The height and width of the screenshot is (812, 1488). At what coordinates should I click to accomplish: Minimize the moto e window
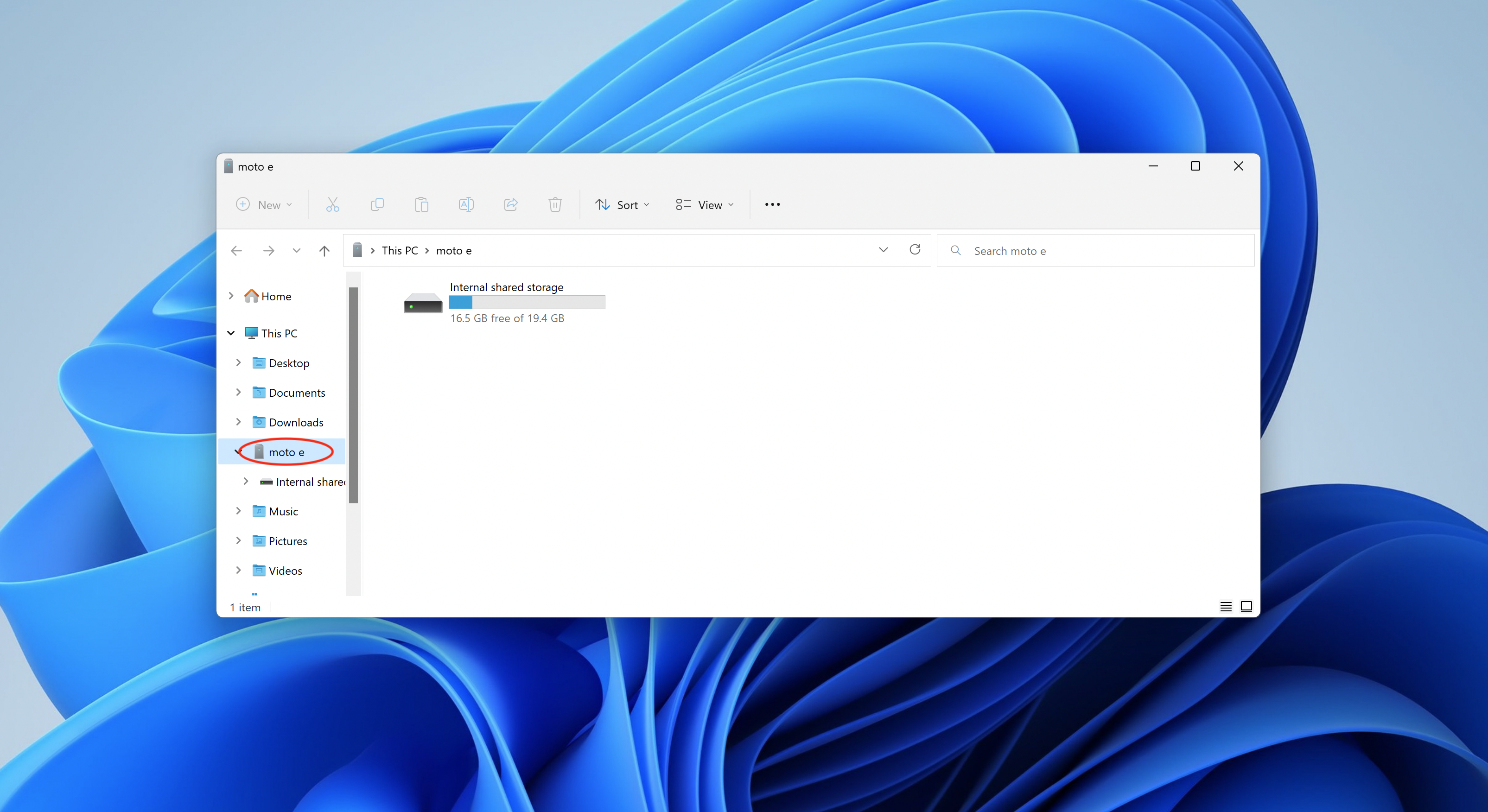click(x=1153, y=166)
